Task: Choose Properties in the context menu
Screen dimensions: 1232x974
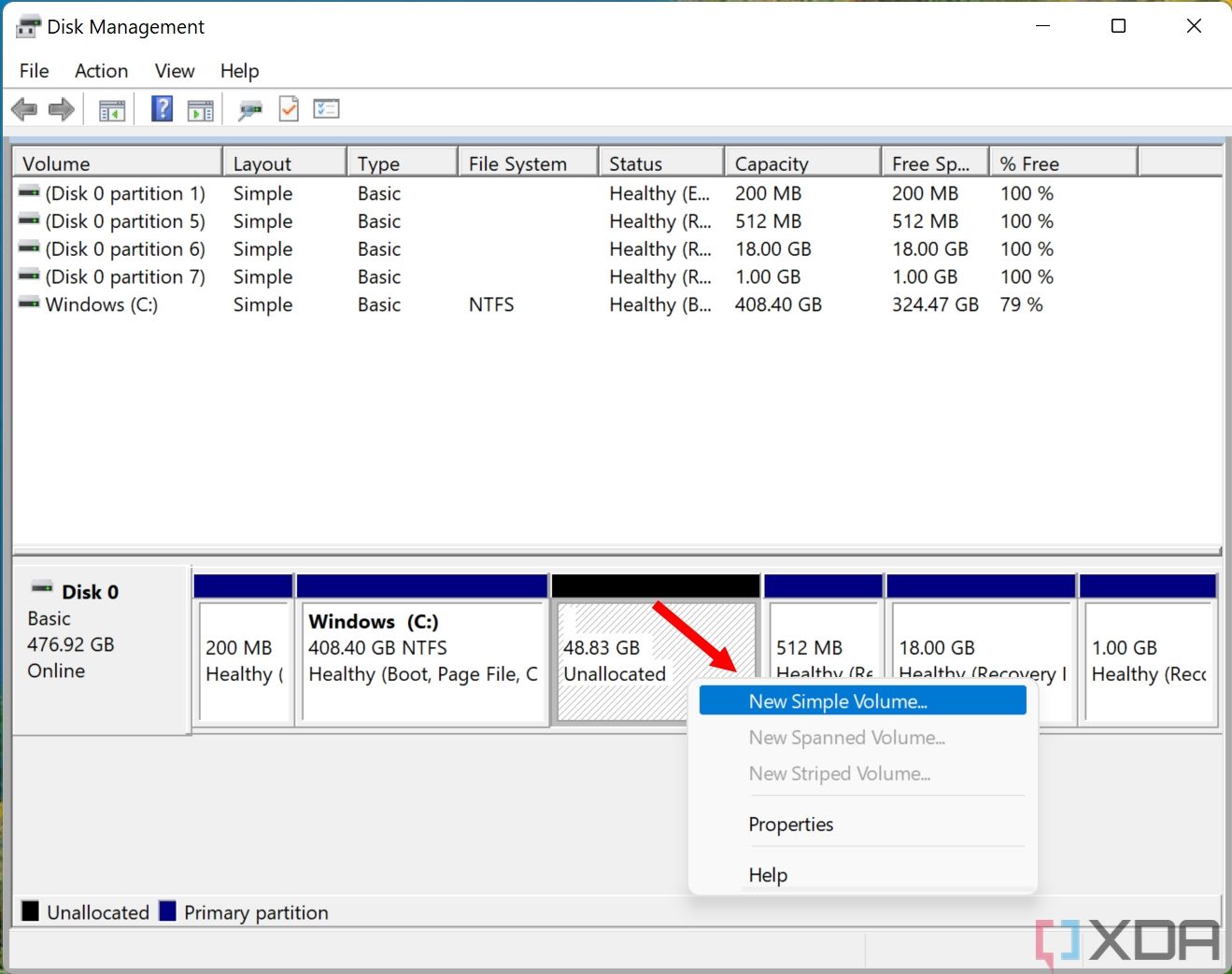Action: click(x=790, y=825)
